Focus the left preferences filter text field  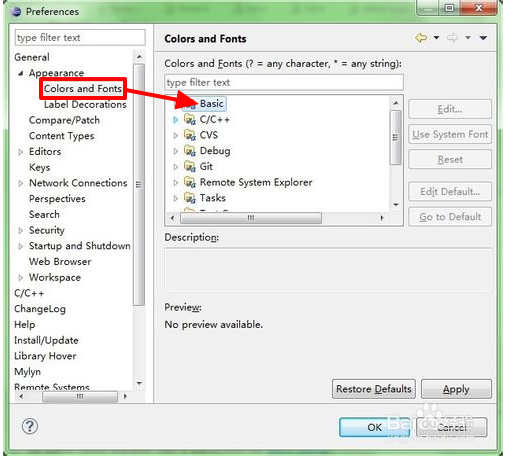click(x=80, y=37)
